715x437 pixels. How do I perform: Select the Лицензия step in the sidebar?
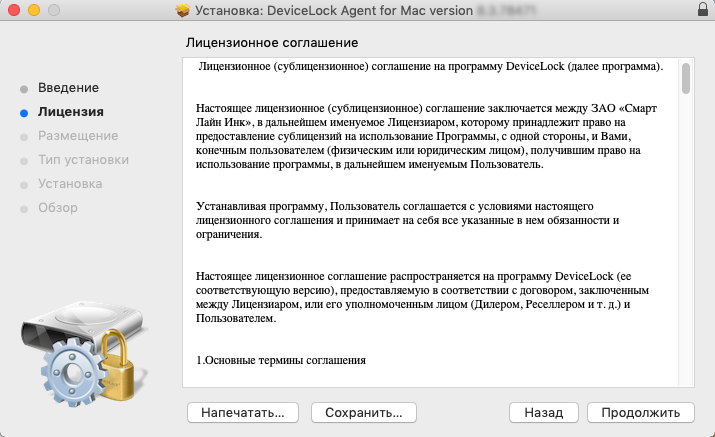pyautogui.click(x=70, y=112)
